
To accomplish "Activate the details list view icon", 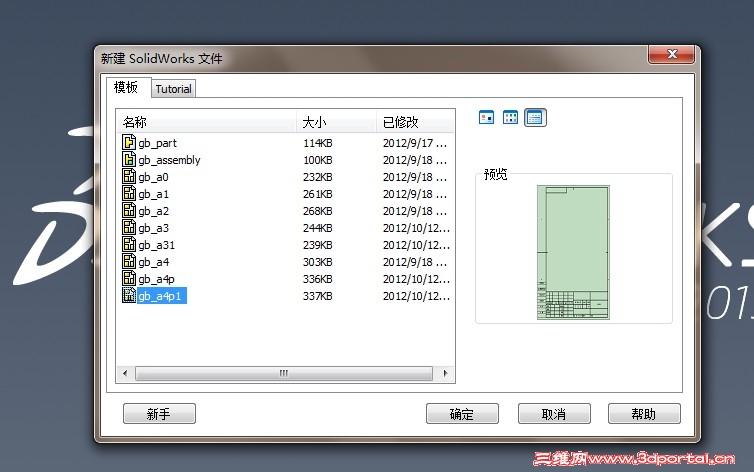I will coord(535,118).
